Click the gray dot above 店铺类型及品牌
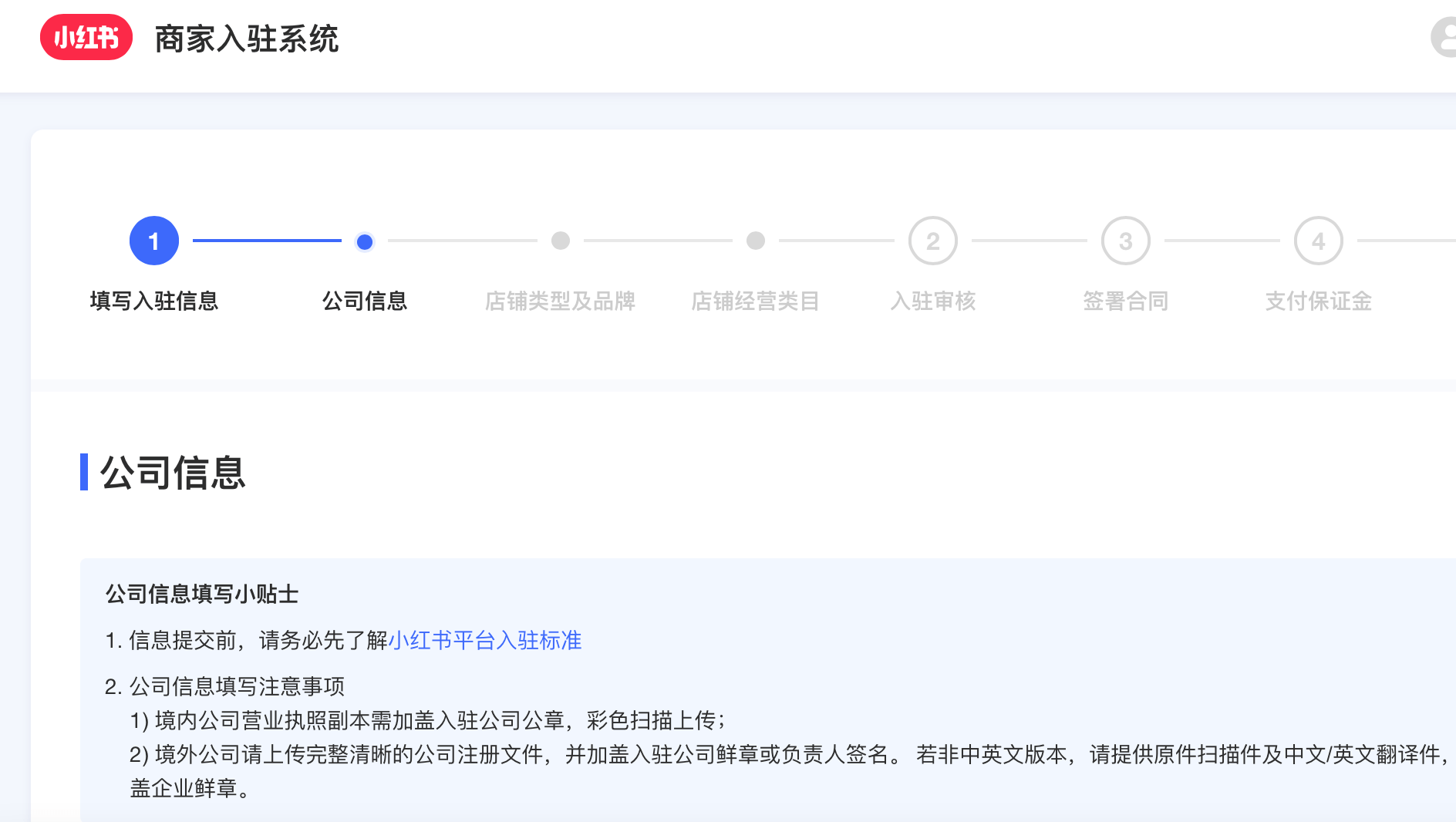Screen dimensions: 1456x822 [x=561, y=241]
